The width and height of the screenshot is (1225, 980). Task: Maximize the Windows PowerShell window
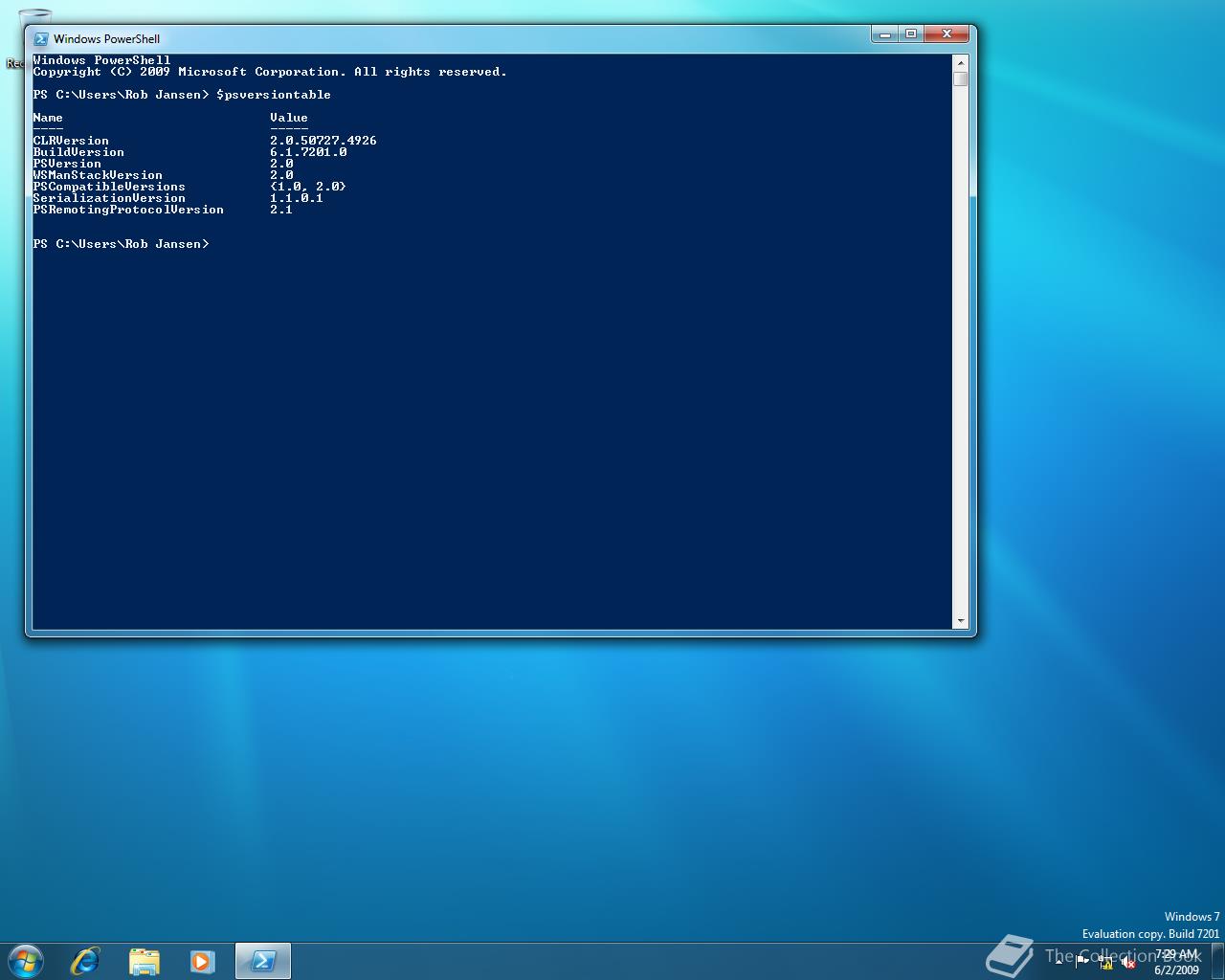(911, 34)
